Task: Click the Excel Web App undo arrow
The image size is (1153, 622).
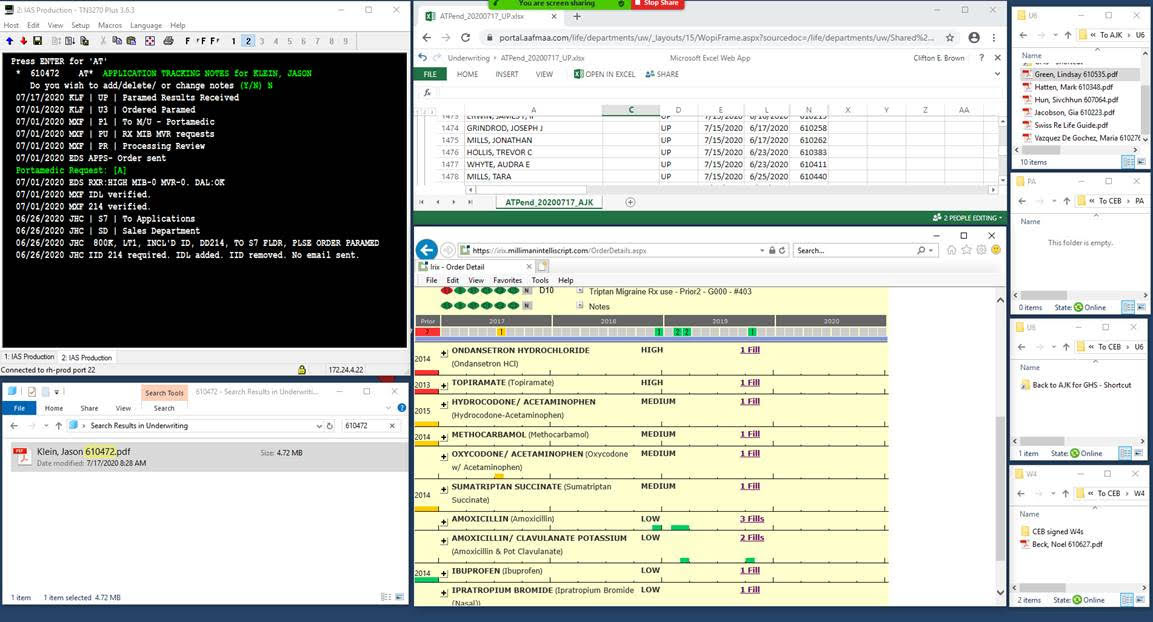Action: click(x=422, y=57)
